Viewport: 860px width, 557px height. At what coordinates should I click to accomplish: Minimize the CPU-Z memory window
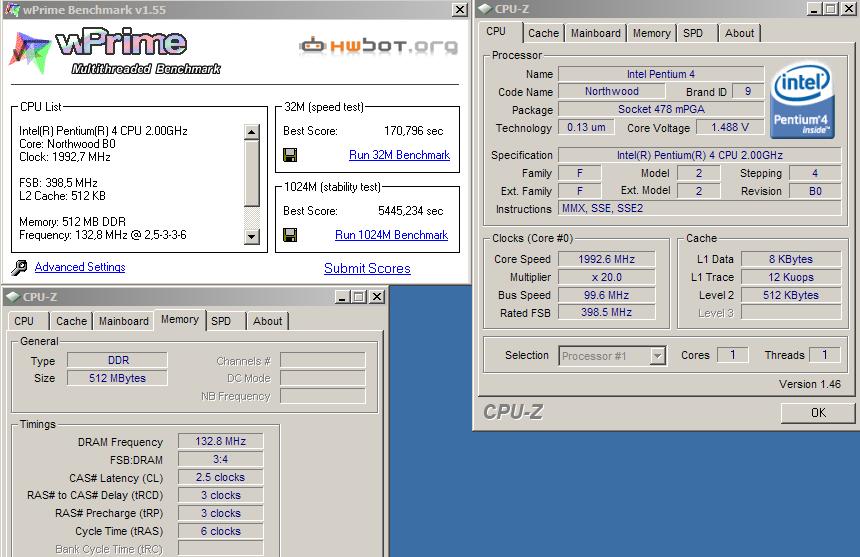coord(342,297)
